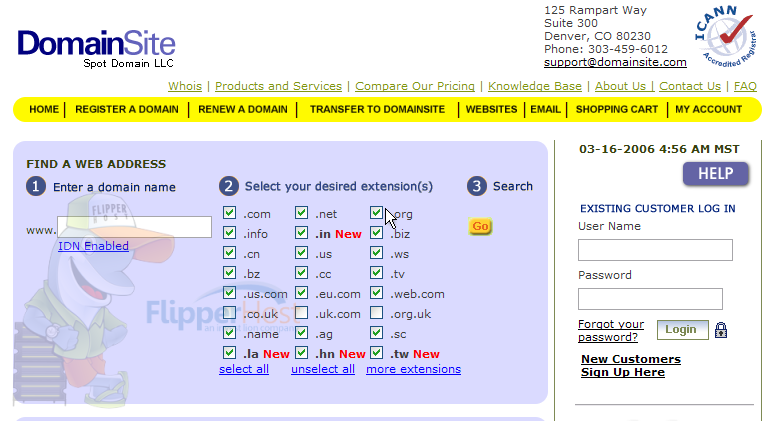776x422 pixels.
Task: Click the ICANN Accredited Registrar badge
Action: [x=726, y=37]
